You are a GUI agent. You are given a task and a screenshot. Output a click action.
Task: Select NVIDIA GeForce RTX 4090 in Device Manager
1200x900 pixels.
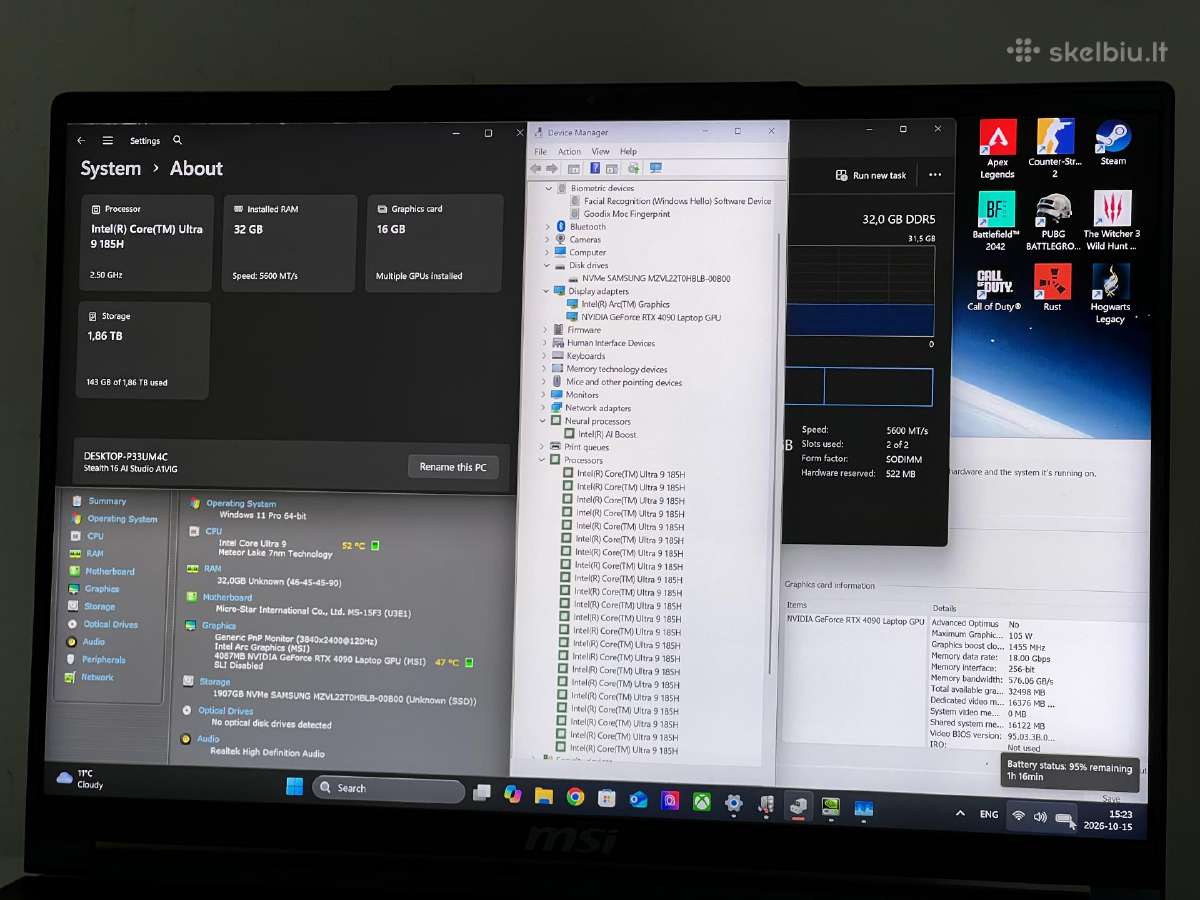click(x=643, y=317)
